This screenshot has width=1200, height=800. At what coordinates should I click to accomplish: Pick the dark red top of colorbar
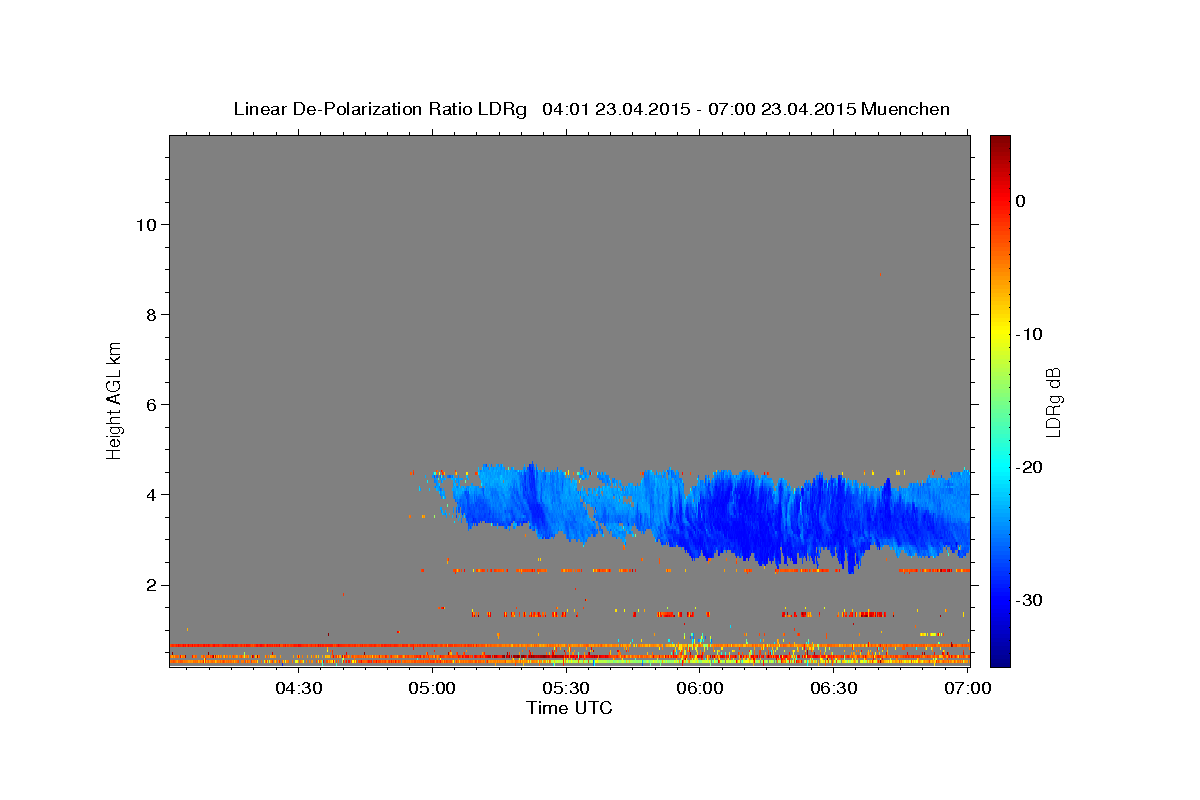point(1000,143)
